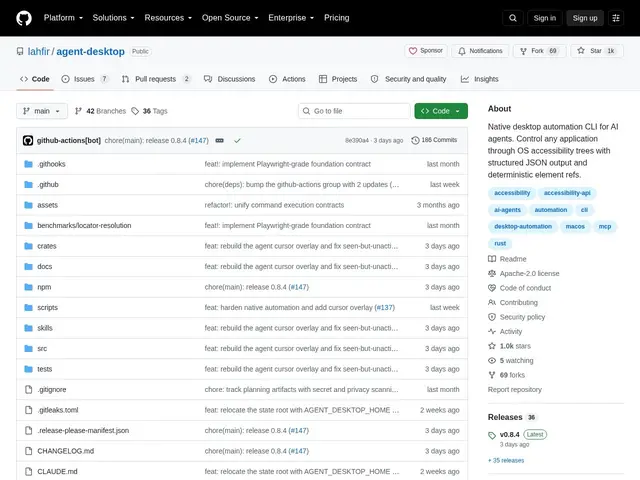Open the benchmarks/locator-resolution folder
640x480 pixels.
coord(84,225)
